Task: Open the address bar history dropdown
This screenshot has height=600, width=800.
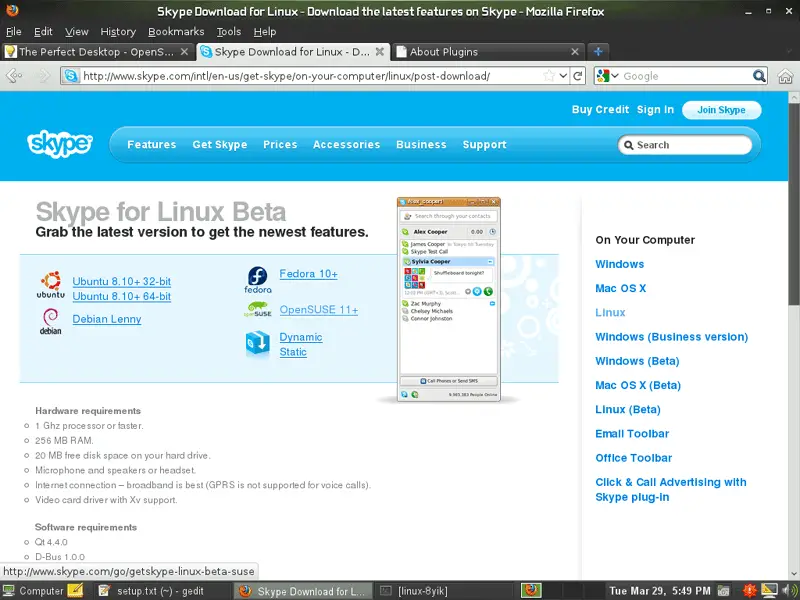Action: pyautogui.click(x=563, y=76)
